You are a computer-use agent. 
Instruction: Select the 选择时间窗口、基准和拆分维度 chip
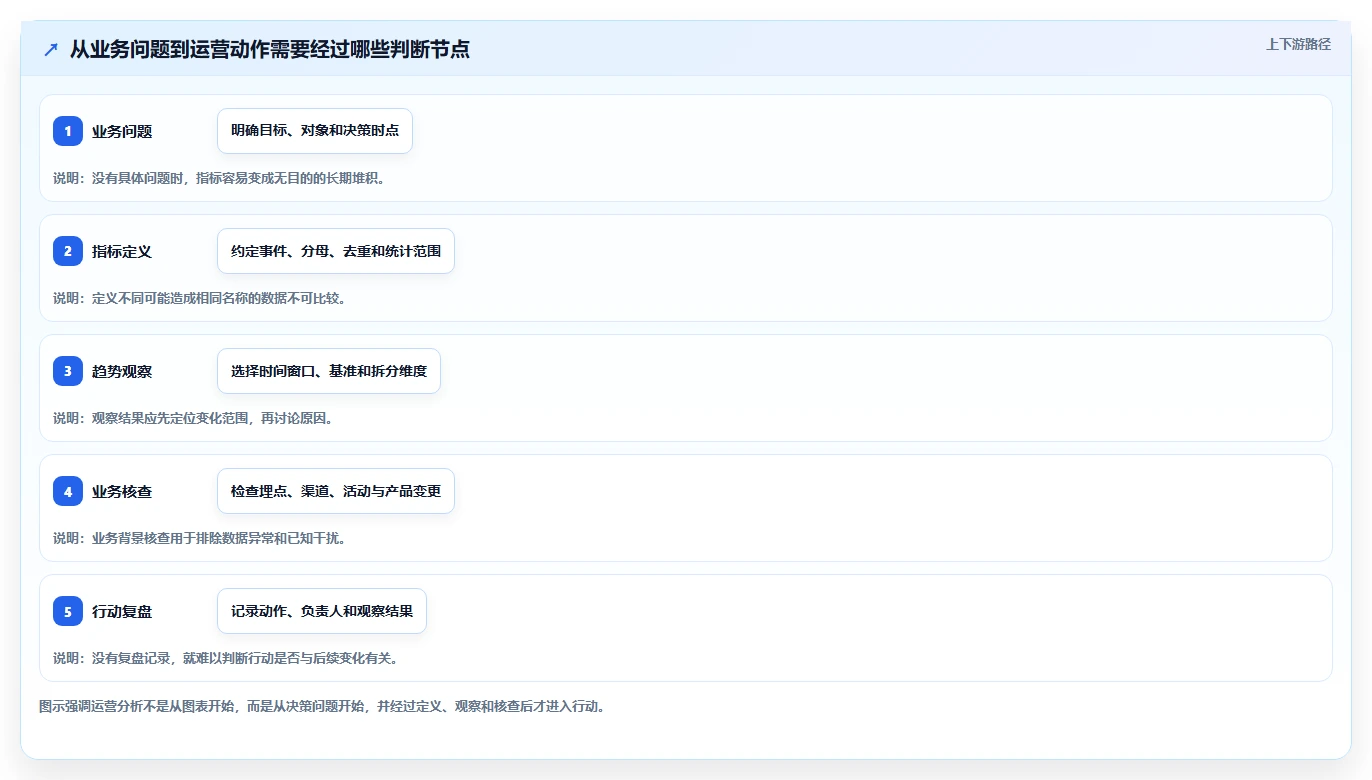click(x=329, y=371)
